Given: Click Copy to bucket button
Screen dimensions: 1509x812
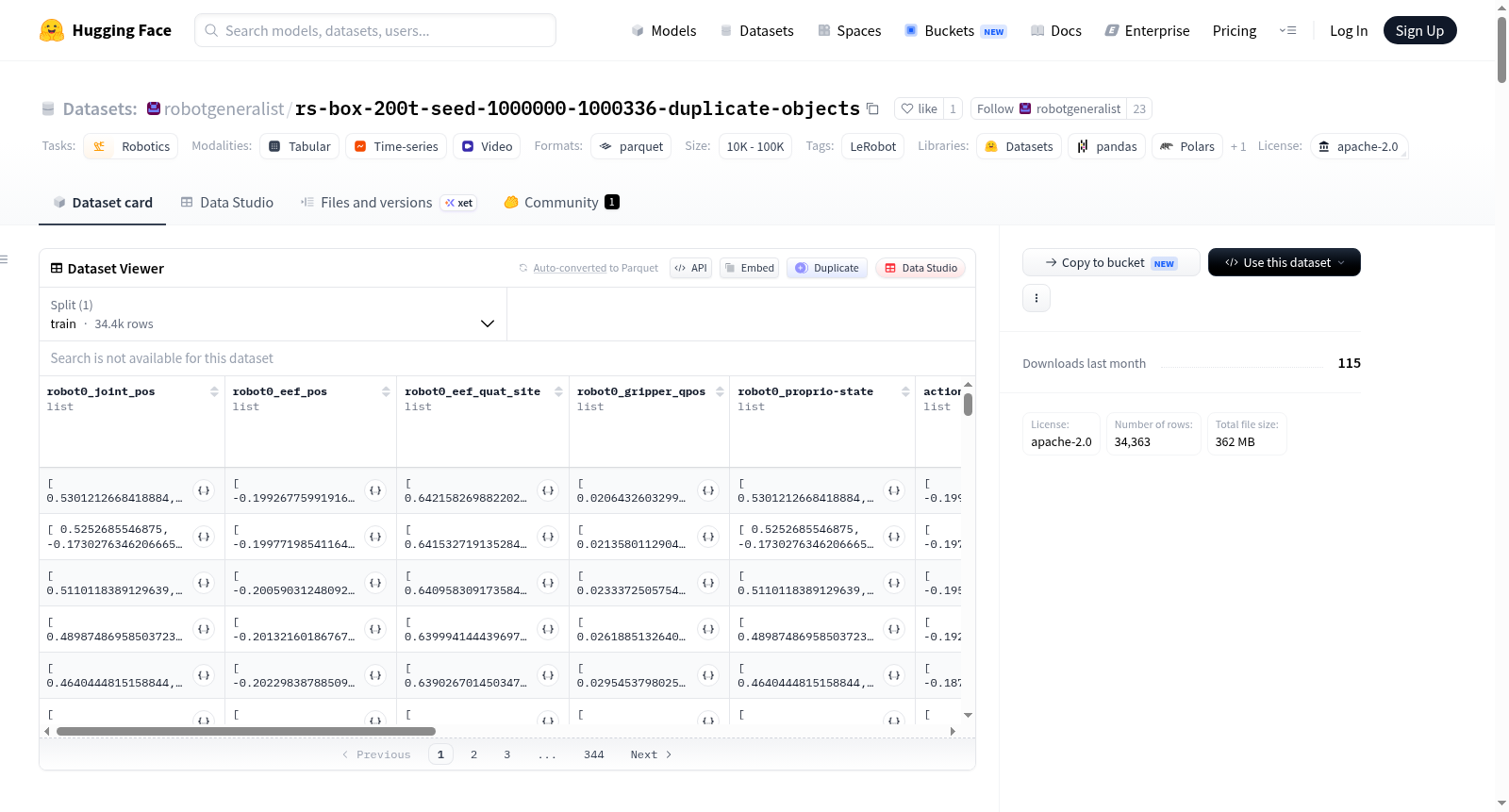Looking at the screenshot, I should (x=1111, y=262).
